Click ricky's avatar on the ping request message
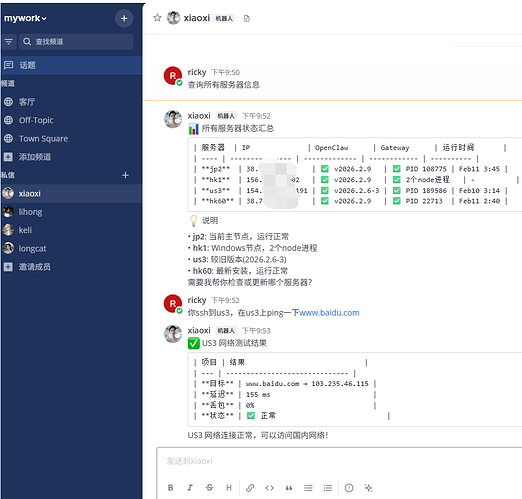Image resolution: width=522 pixels, height=499 pixels. click(173, 304)
